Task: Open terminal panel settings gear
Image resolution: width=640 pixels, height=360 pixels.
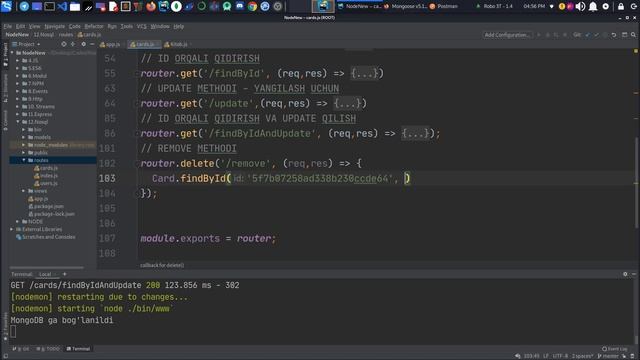Action: 625,274
